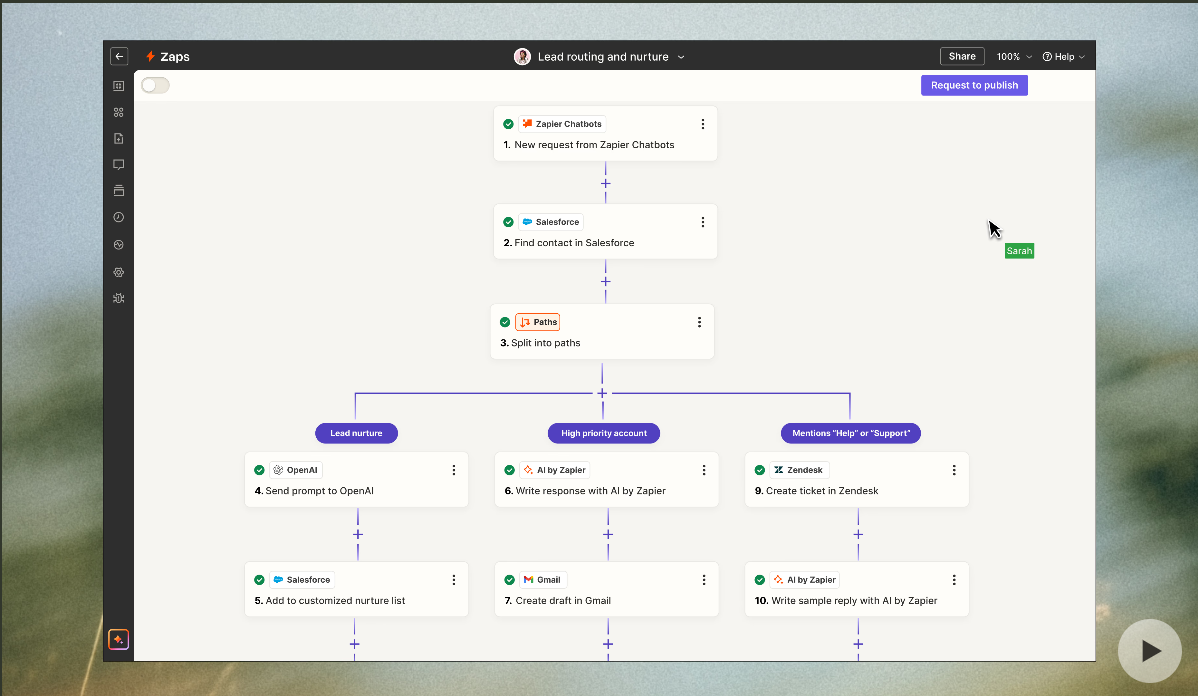Select the High priority account path label
This screenshot has width=1198, height=696.
click(x=604, y=433)
